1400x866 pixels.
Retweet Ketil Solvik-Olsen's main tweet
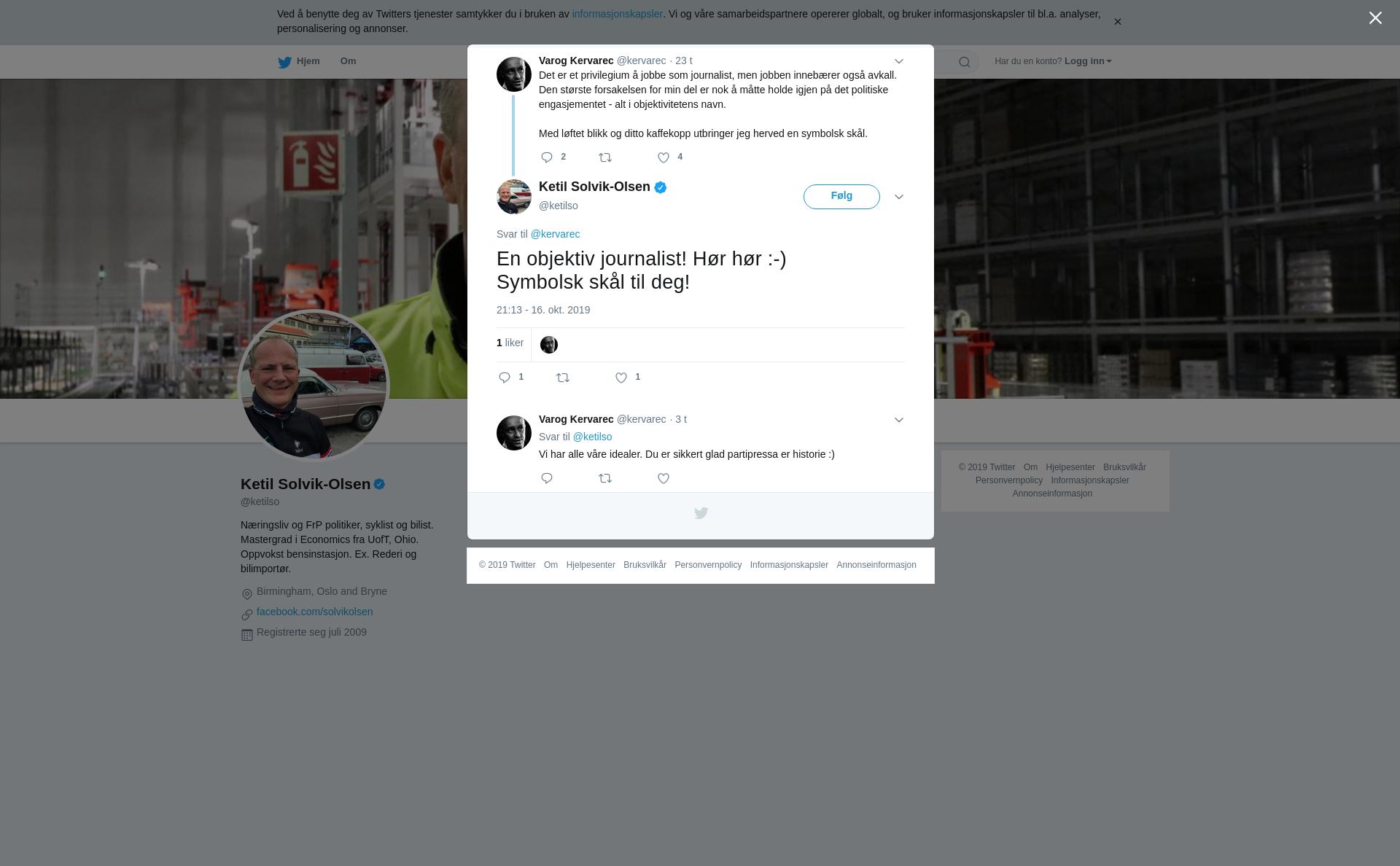click(563, 378)
